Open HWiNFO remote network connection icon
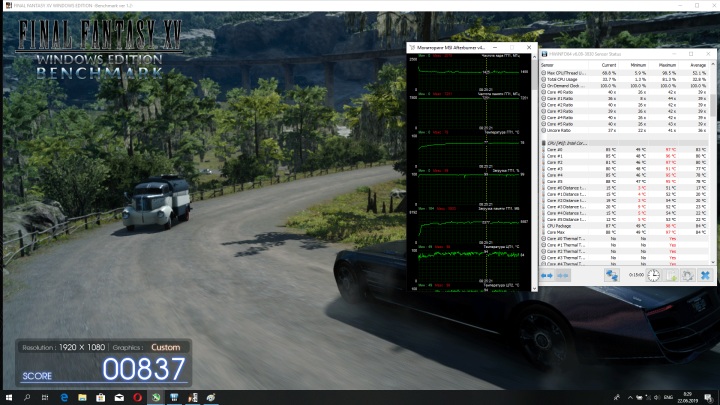The image size is (720, 405). pyautogui.click(x=612, y=275)
